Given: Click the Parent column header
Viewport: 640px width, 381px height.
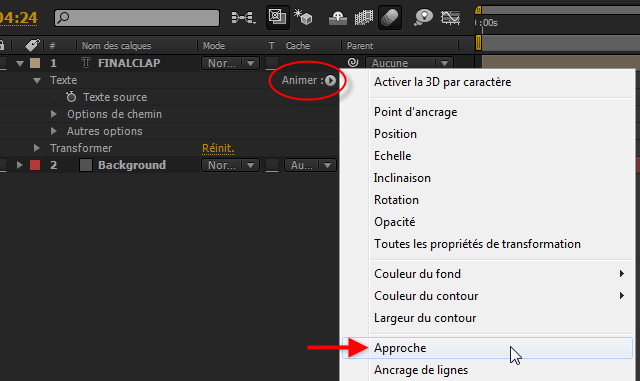Looking at the screenshot, I should coord(360,46).
